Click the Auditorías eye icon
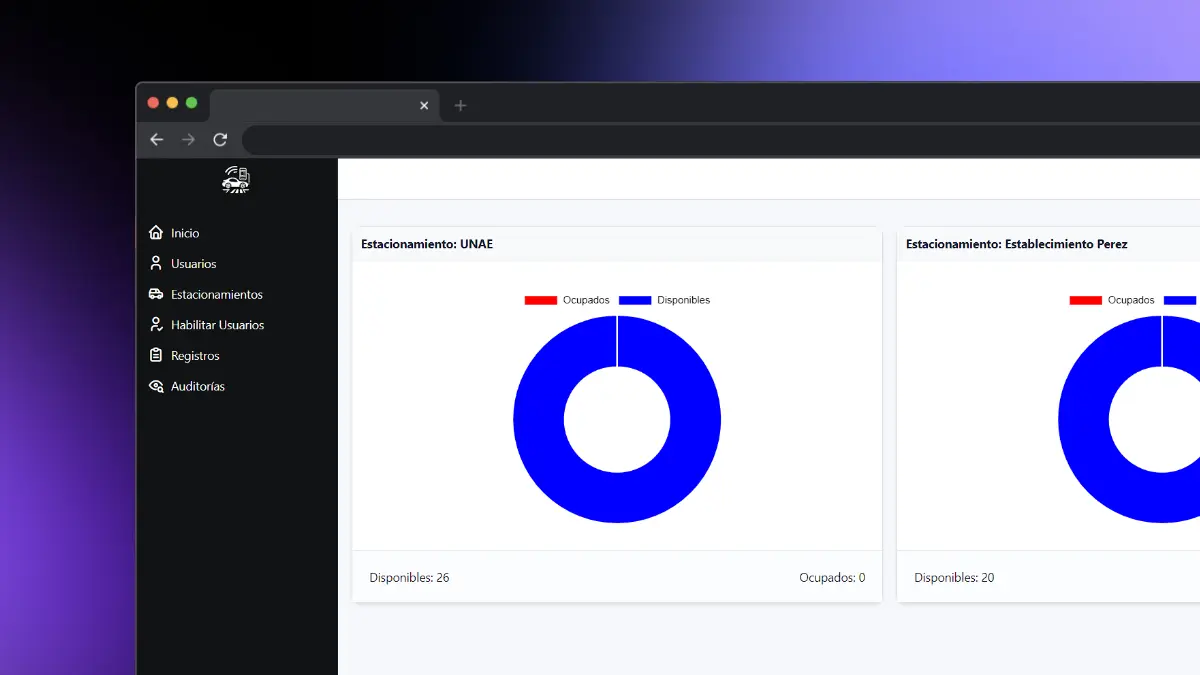 [156, 387]
